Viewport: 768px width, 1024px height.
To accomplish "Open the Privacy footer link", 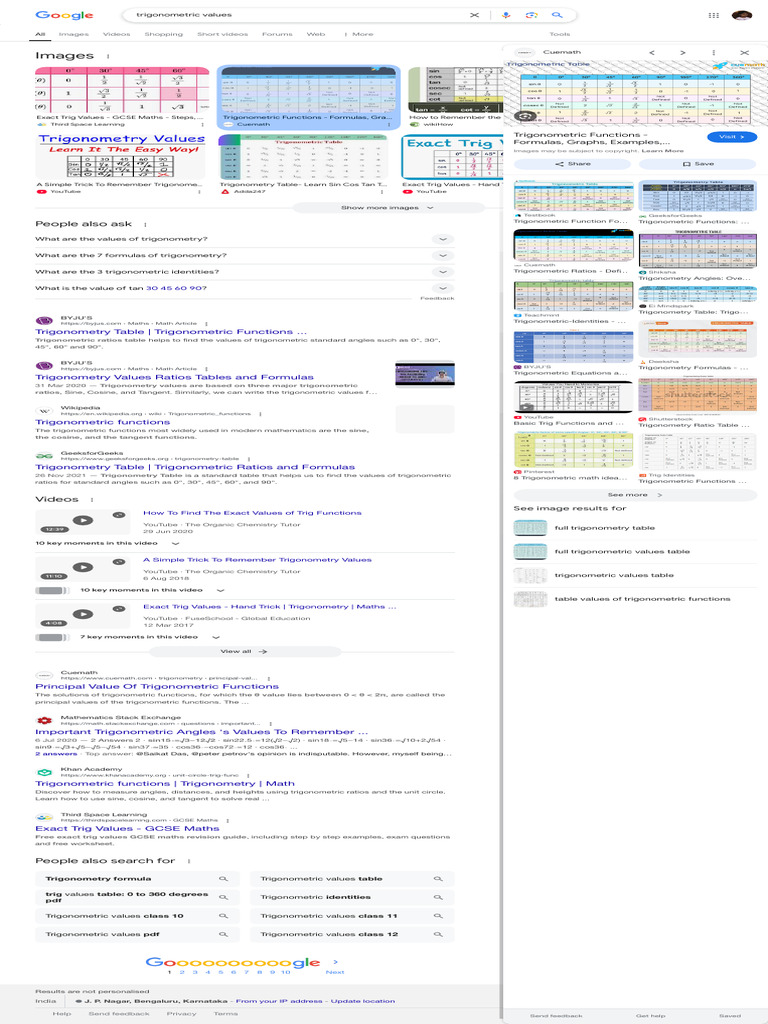I will (182, 1014).
